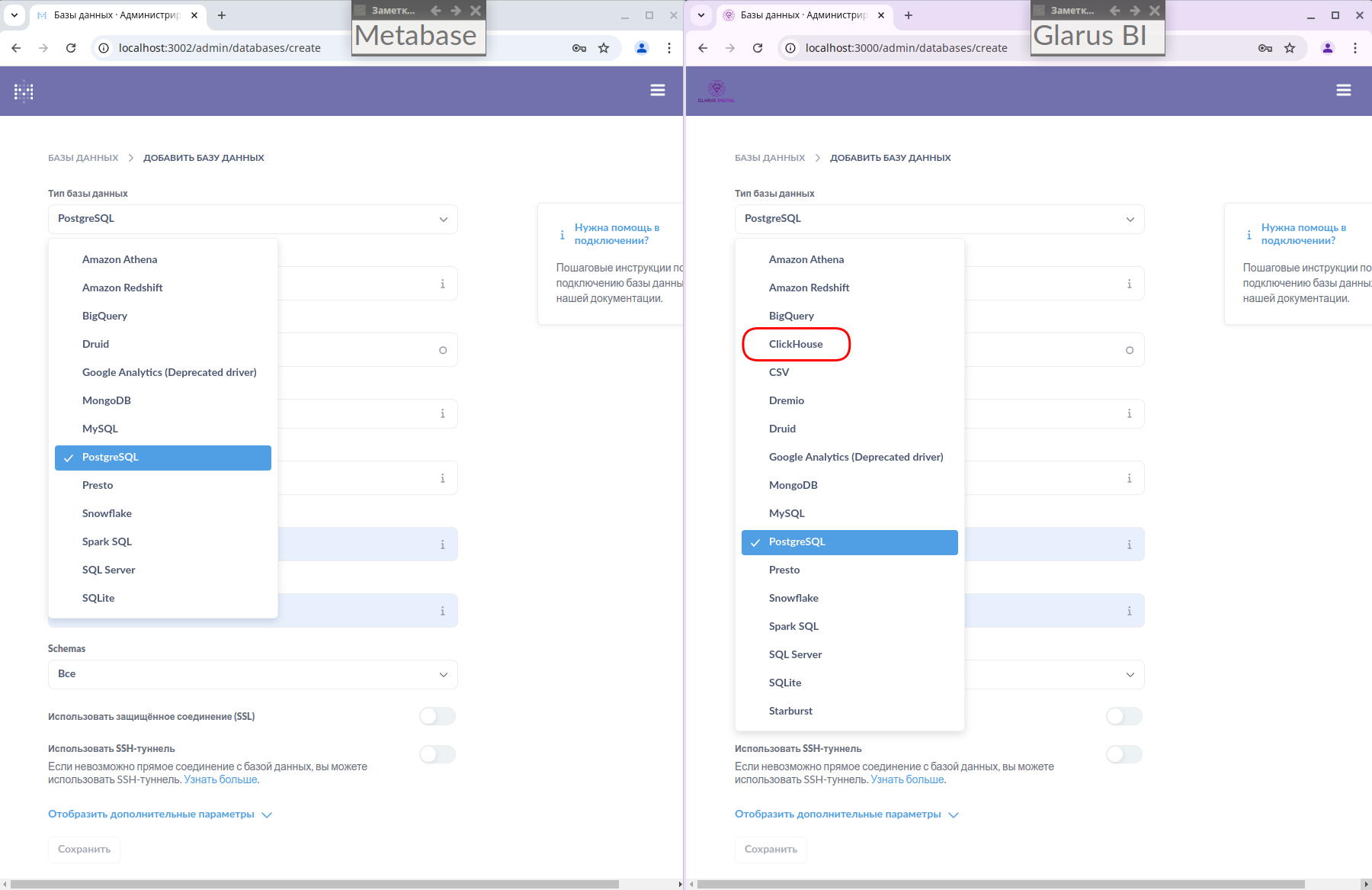
Task: Bookmark the localhost:3002 page with star icon
Action: click(604, 48)
